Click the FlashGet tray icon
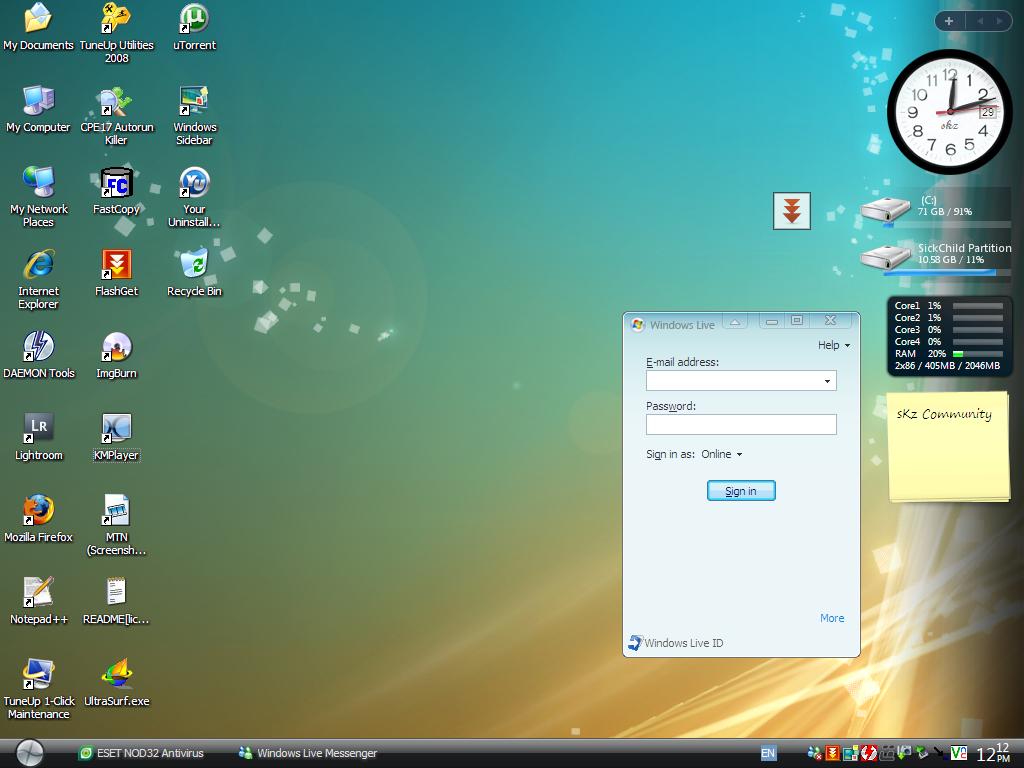1024x768 pixels. (832, 753)
